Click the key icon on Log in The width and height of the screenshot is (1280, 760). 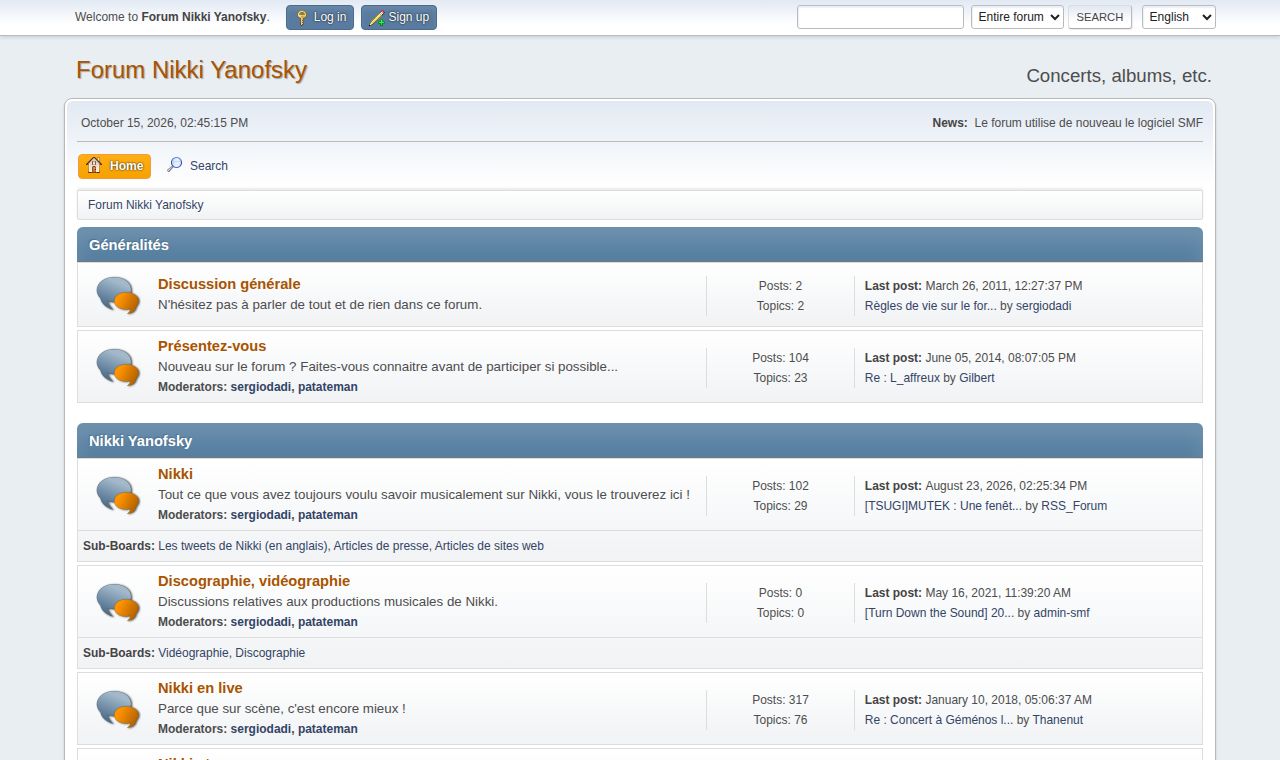[302, 17]
